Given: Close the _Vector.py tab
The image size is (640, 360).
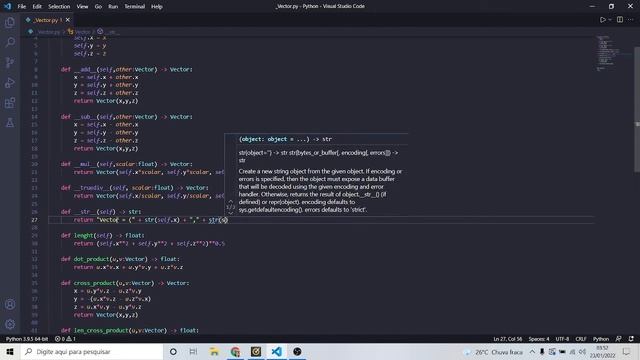Looking at the screenshot, I should coord(68,20).
